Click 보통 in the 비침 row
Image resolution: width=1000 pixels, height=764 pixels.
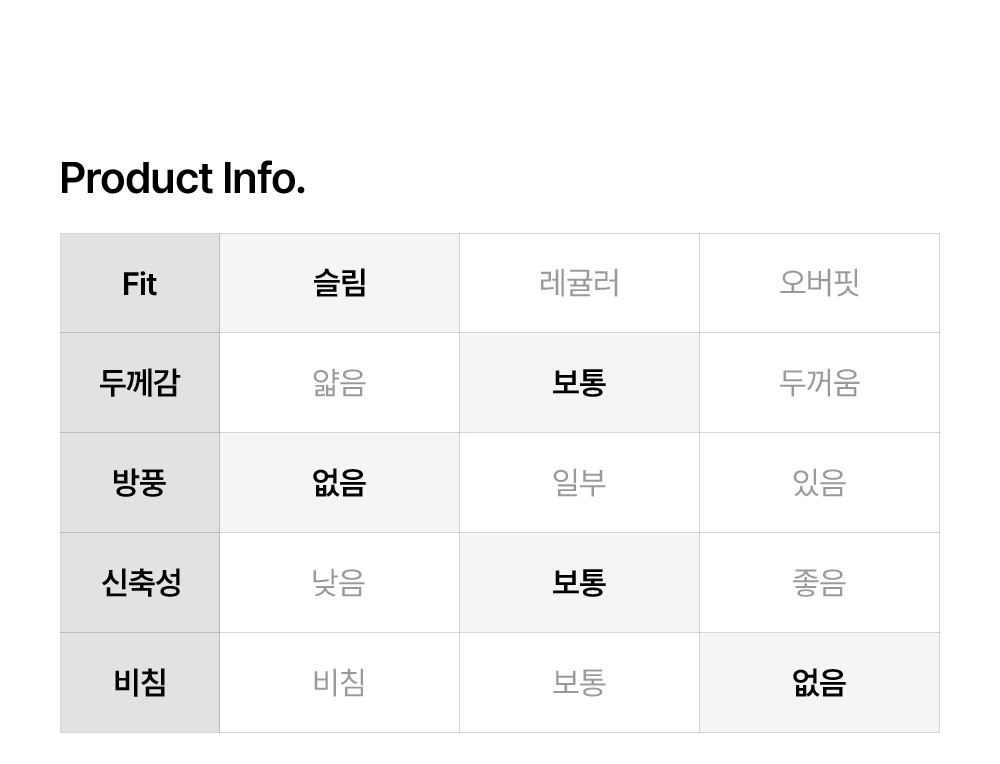coord(579,683)
